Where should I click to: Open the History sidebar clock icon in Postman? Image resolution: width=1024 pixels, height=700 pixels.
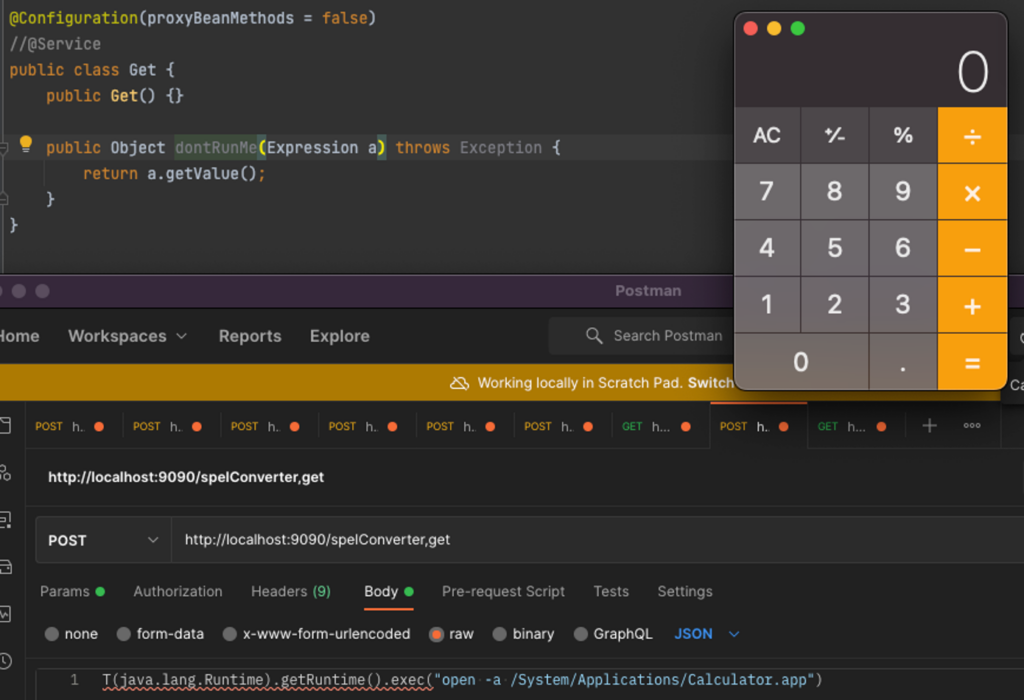[5, 661]
